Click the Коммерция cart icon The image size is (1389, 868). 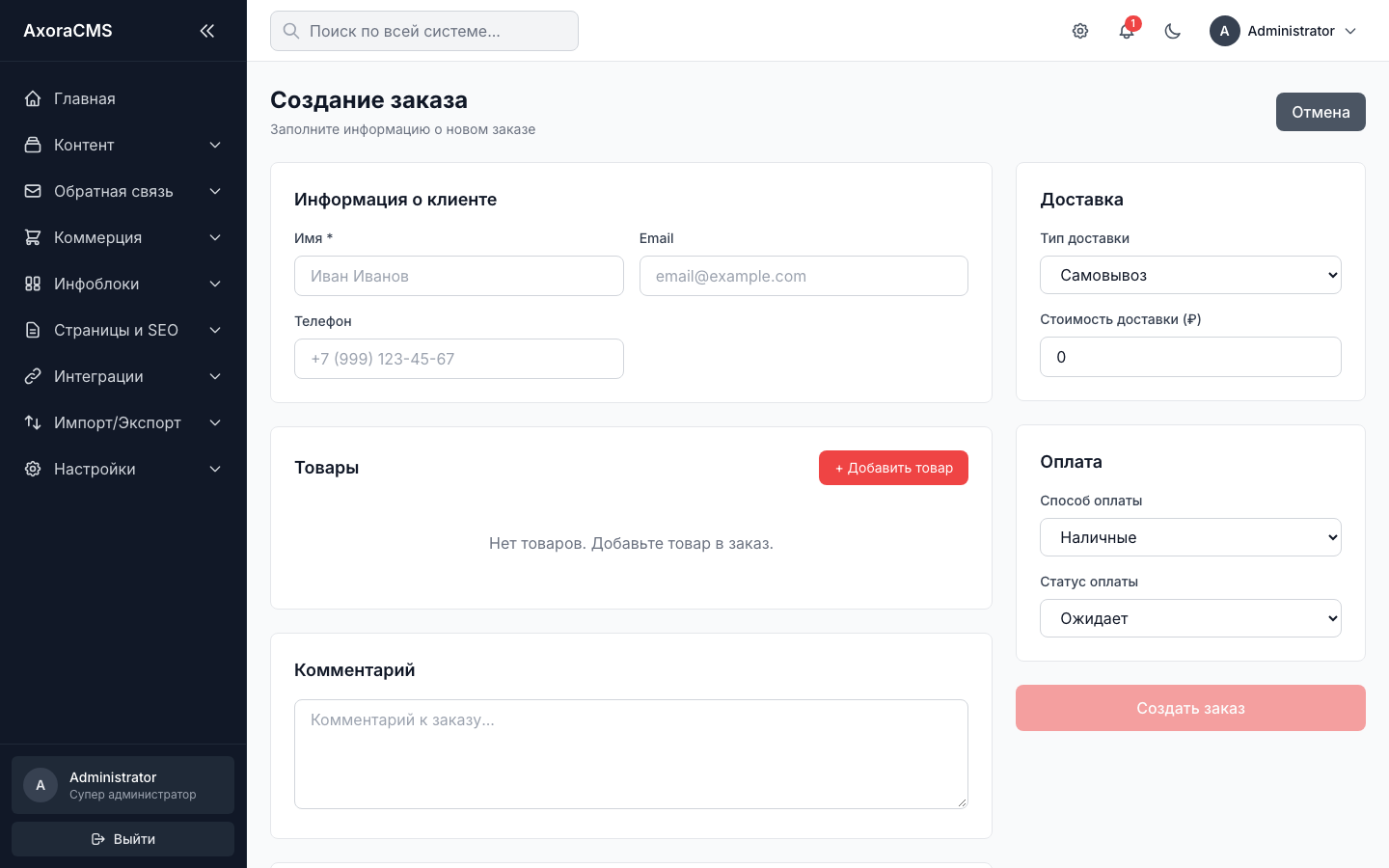point(33,237)
